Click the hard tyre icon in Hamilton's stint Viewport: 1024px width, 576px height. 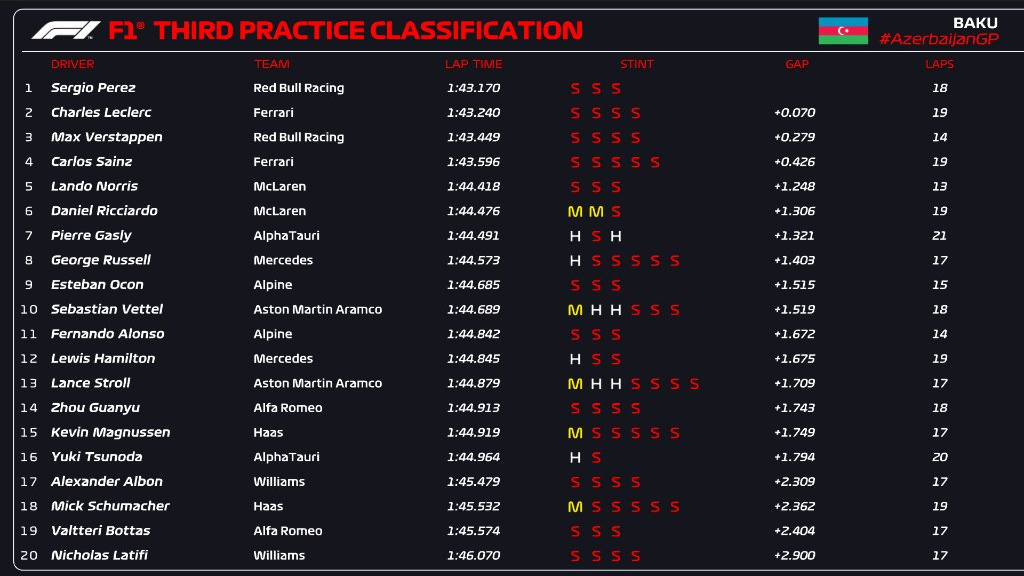[575, 359]
